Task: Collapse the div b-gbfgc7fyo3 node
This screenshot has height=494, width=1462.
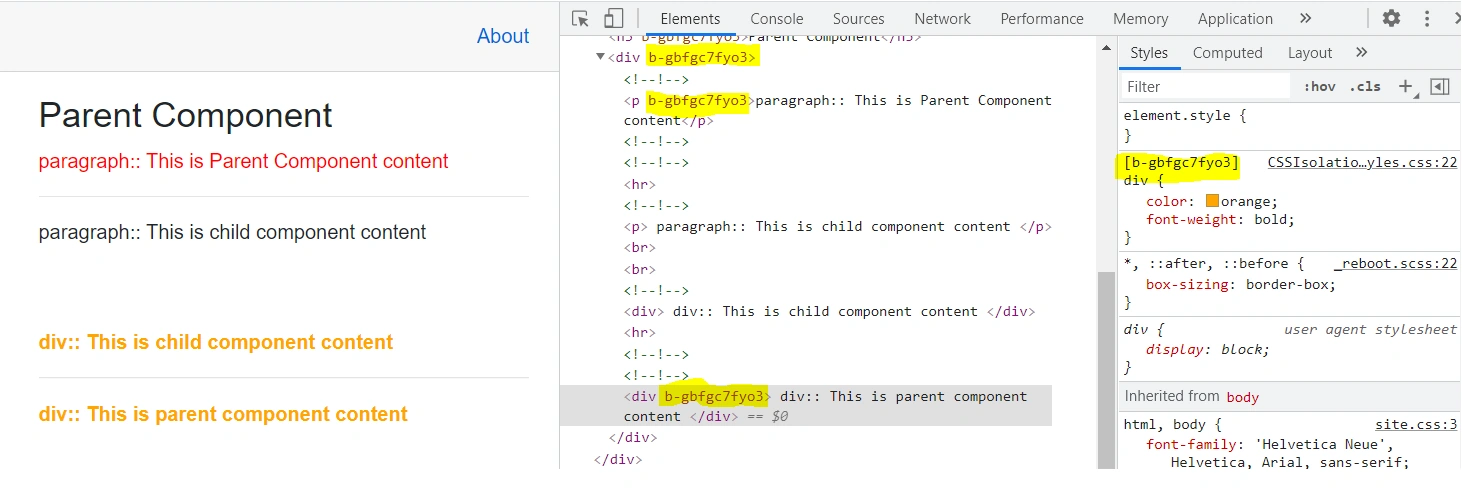Action: tap(600, 57)
